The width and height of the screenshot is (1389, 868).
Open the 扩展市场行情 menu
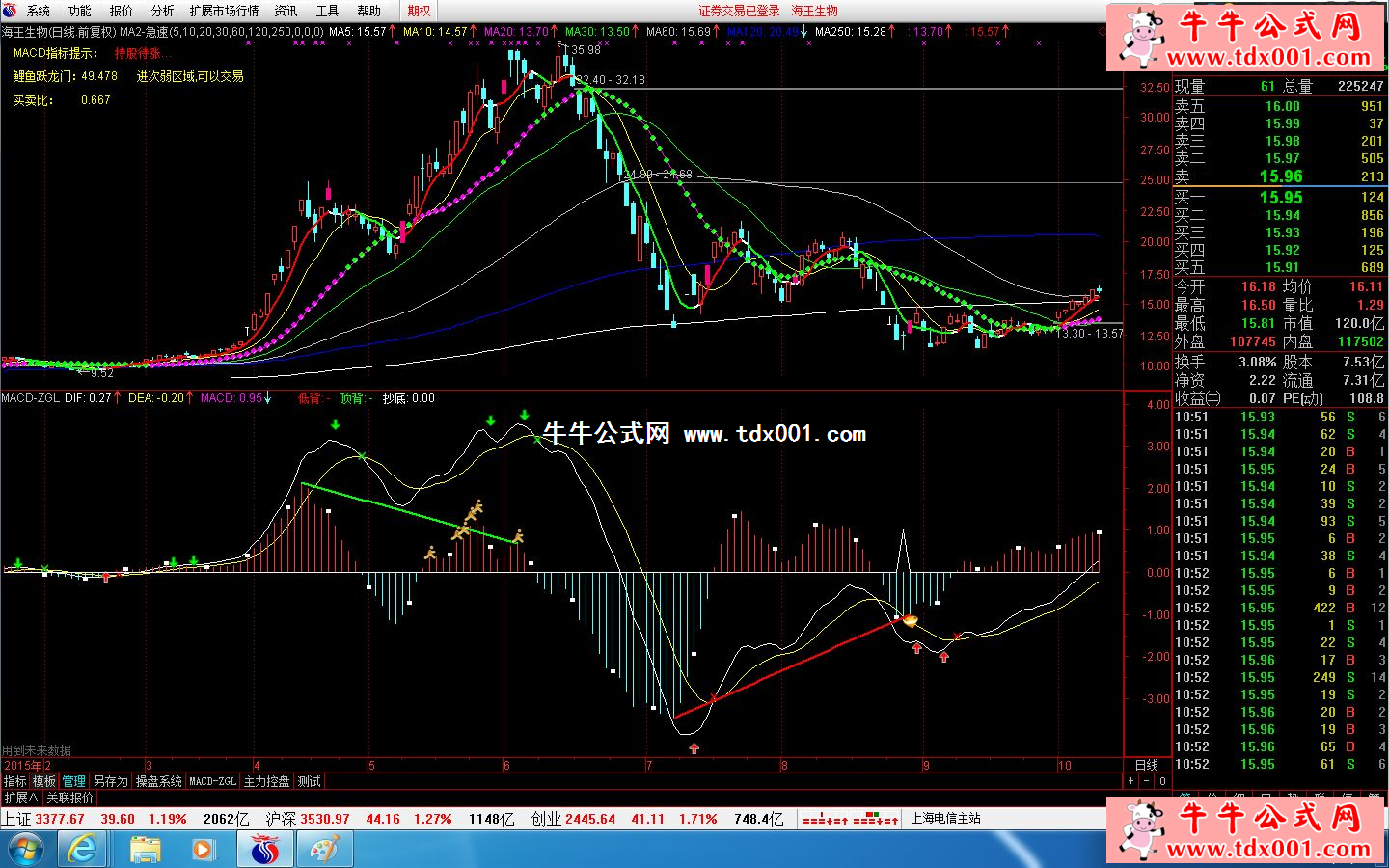coord(224,11)
